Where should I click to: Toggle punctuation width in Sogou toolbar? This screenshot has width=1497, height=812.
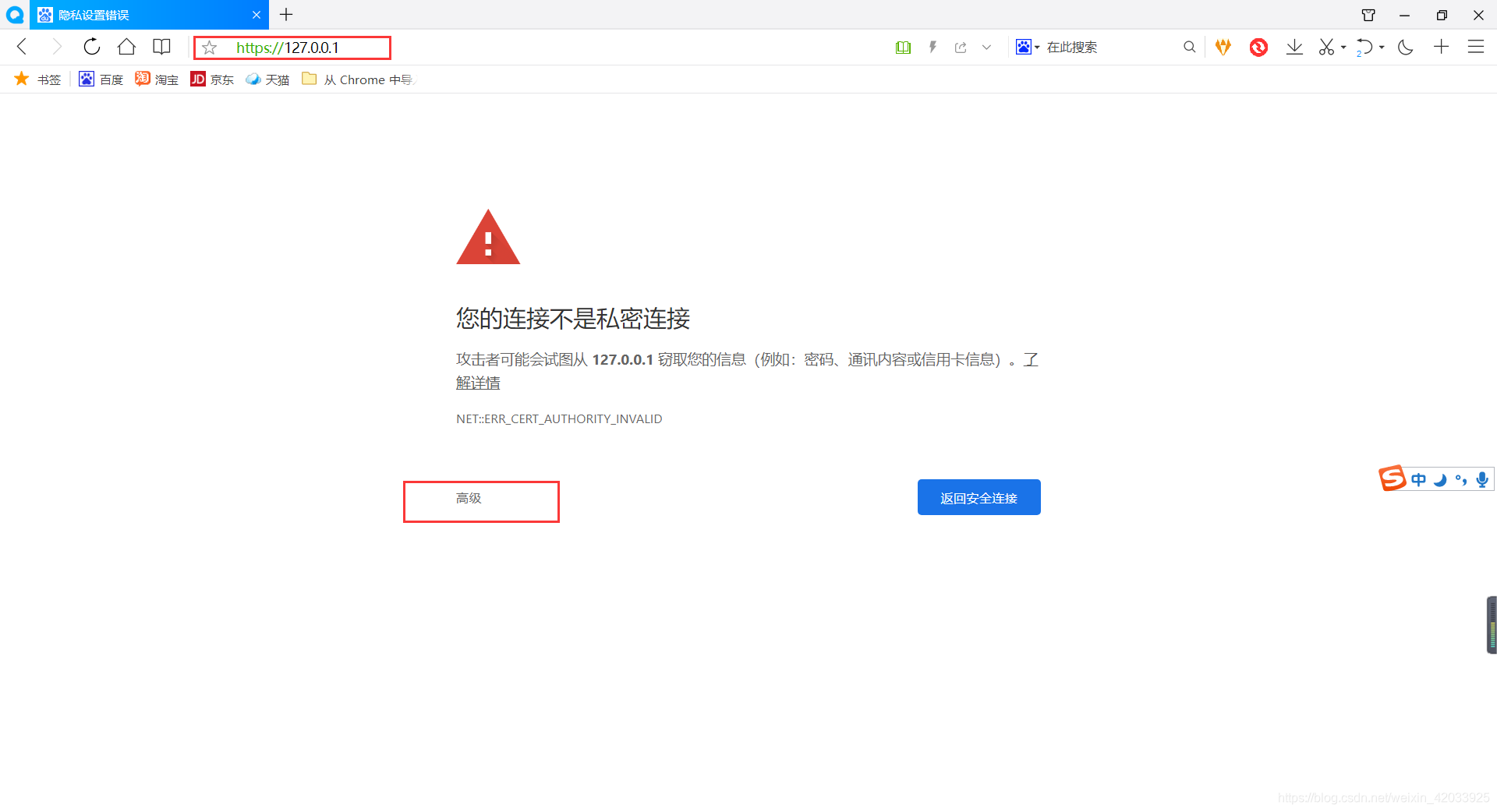(x=1461, y=479)
